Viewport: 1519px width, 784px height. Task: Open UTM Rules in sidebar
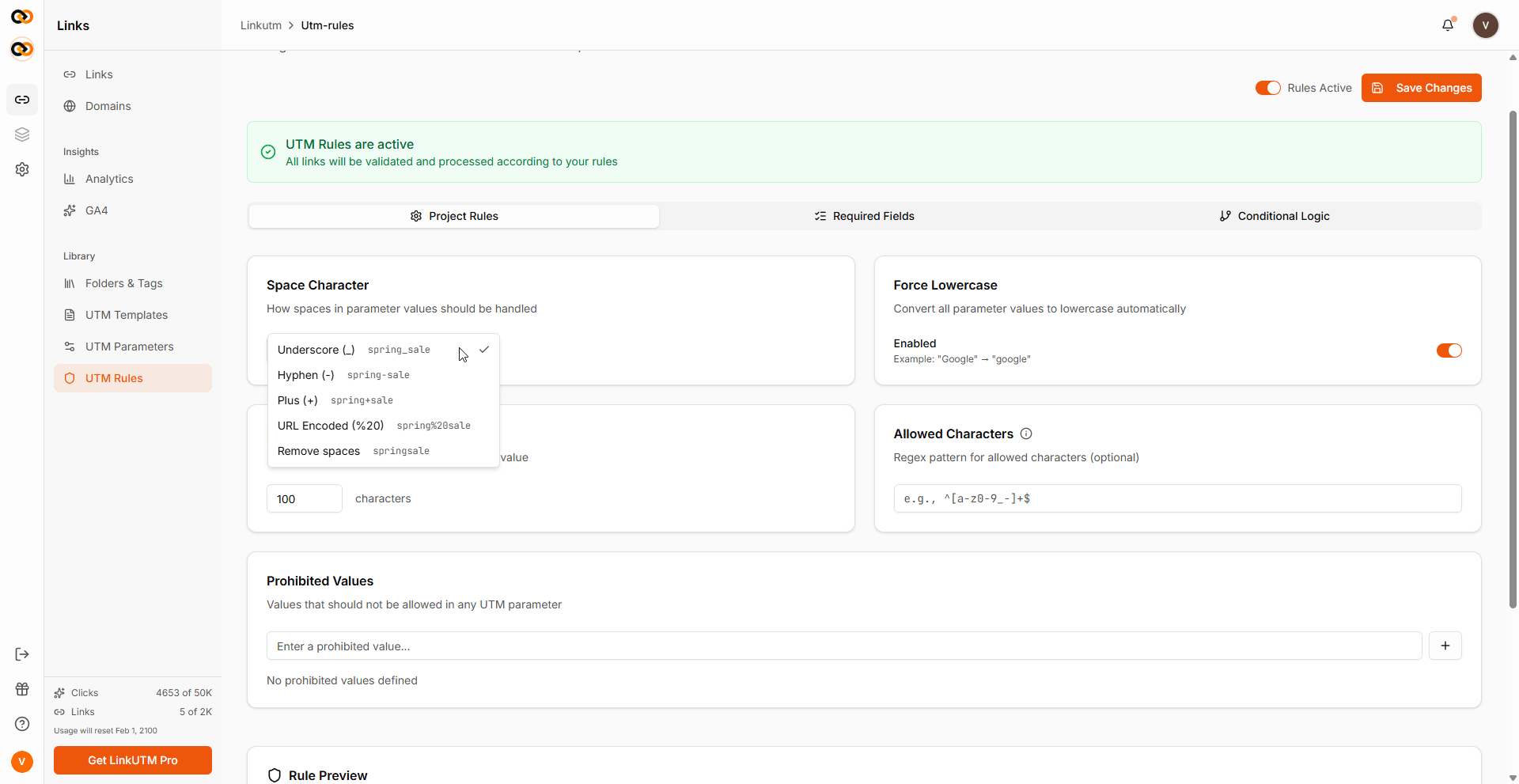tap(133, 378)
